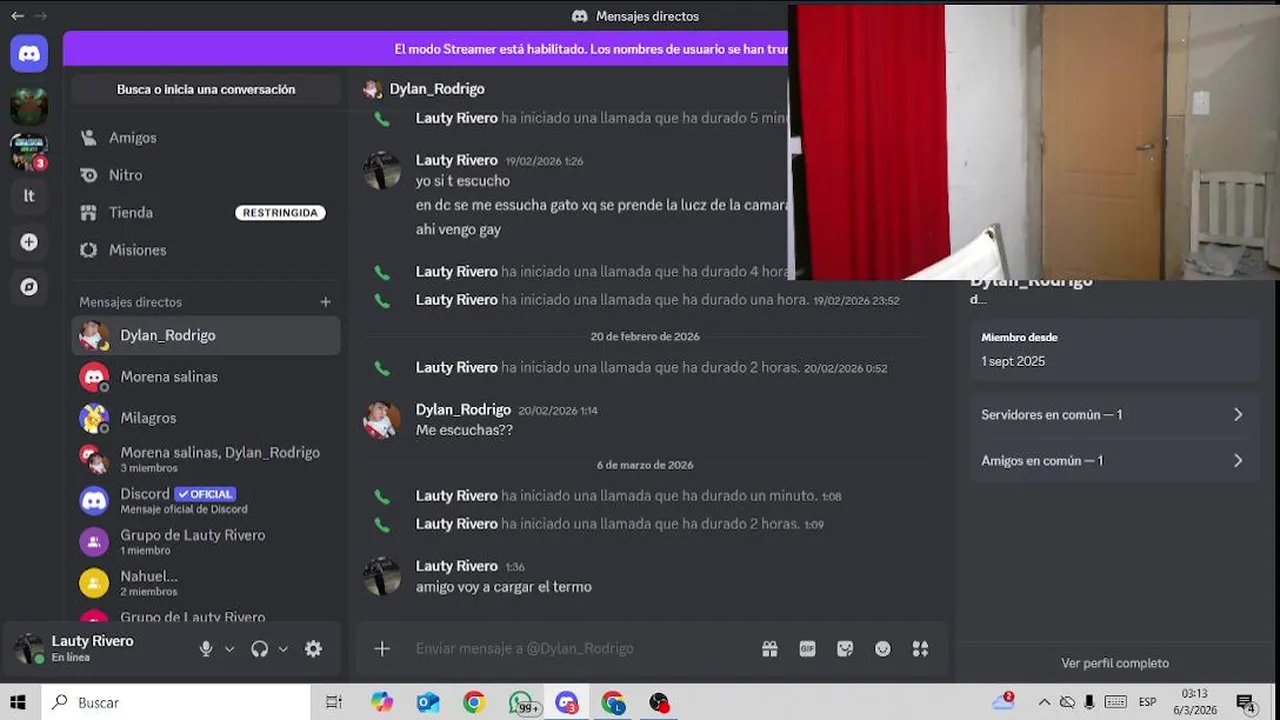Click message field to Dylan_Rodrigo
Viewport: 1280px width, 720px height.
[580, 649]
